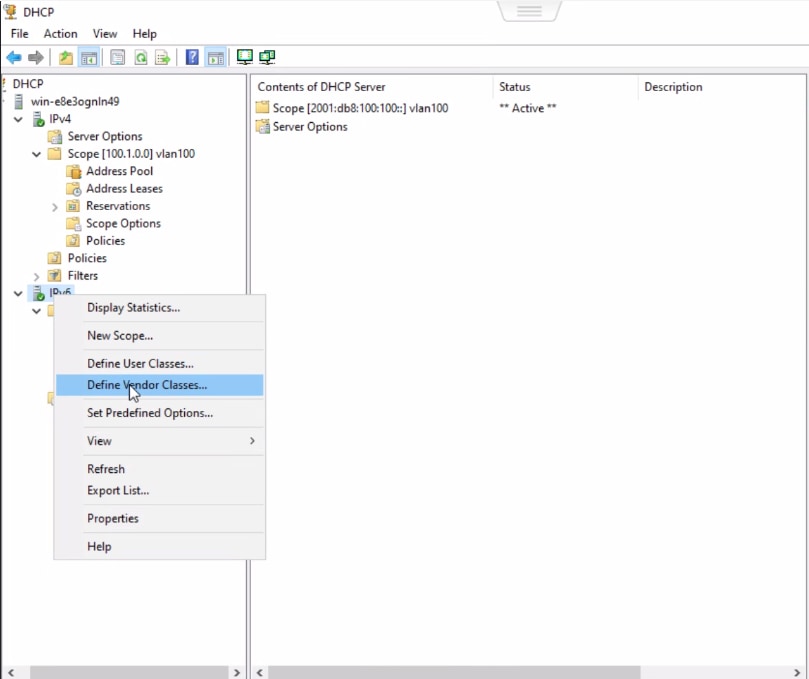Click the up one level folder toolbar icon
Image resolution: width=809 pixels, height=679 pixels.
pyautogui.click(x=65, y=57)
